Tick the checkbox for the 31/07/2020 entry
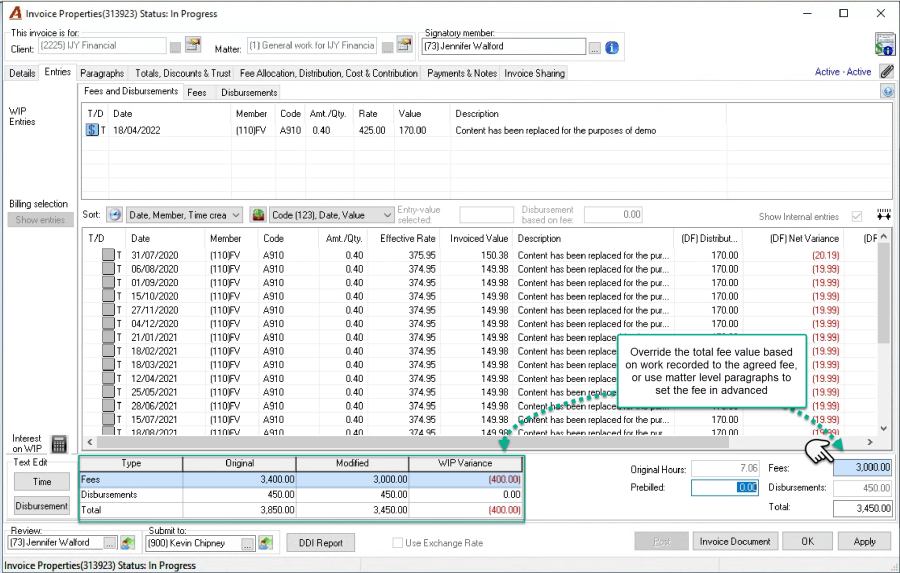This screenshot has width=900, height=573. pyautogui.click(x=108, y=254)
